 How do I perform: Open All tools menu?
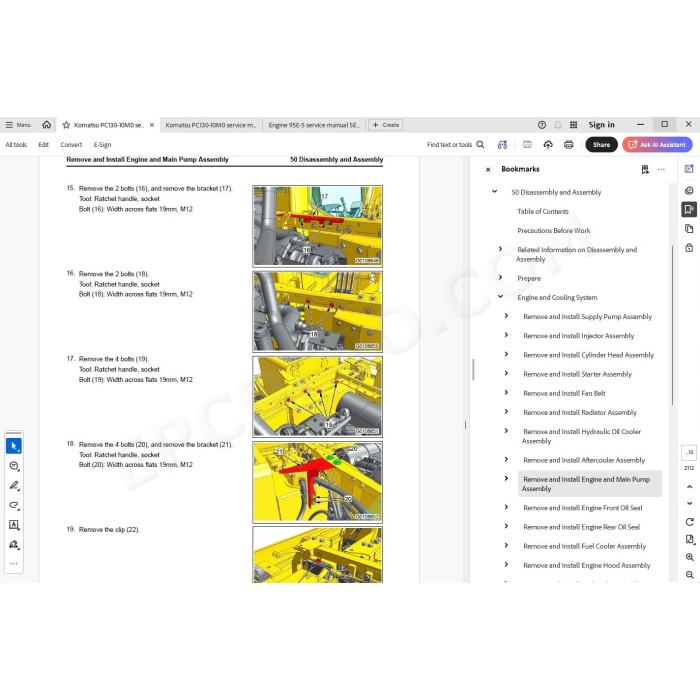coord(16,145)
